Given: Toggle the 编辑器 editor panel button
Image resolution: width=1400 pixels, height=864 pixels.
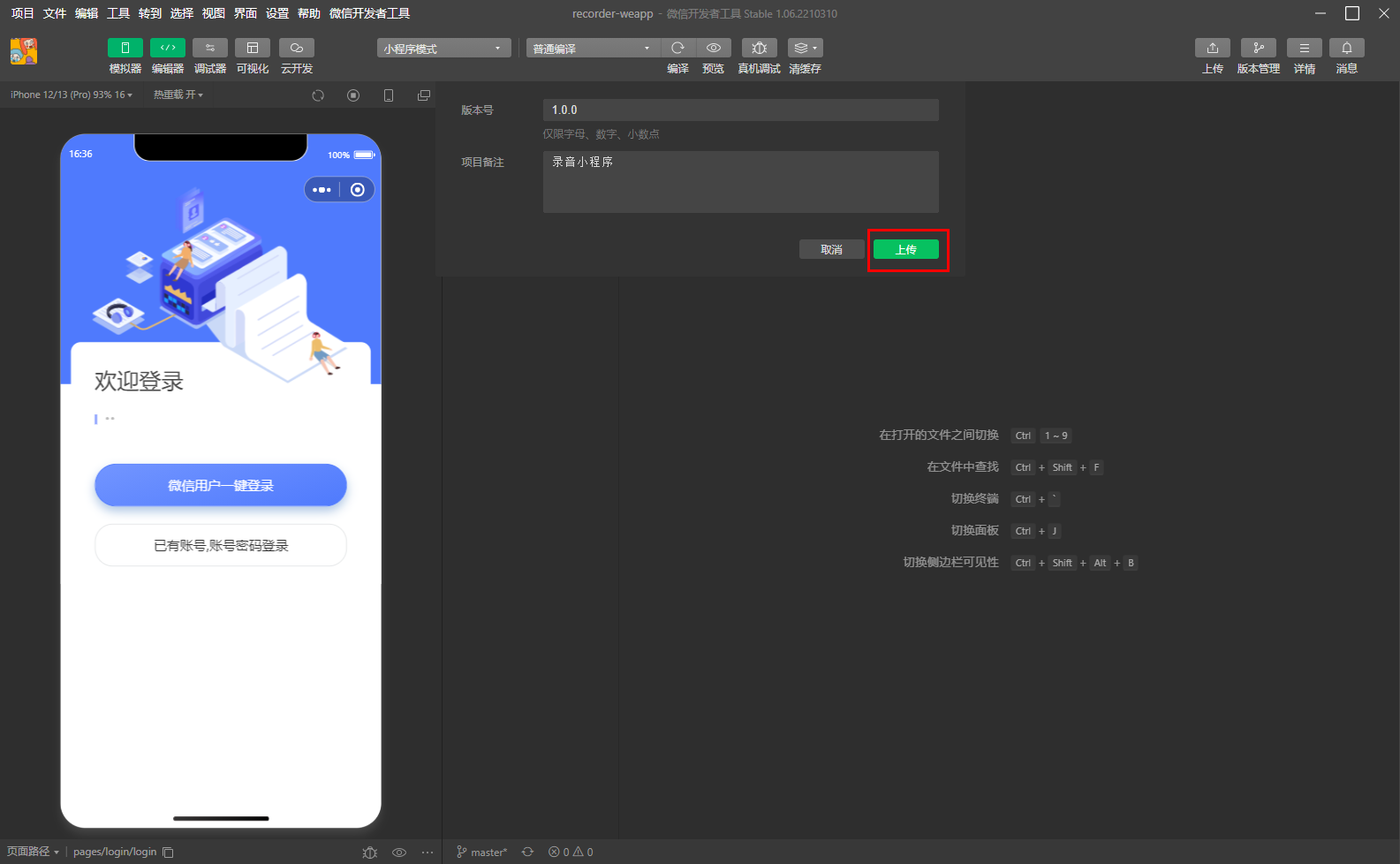Looking at the screenshot, I should click(x=168, y=48).
